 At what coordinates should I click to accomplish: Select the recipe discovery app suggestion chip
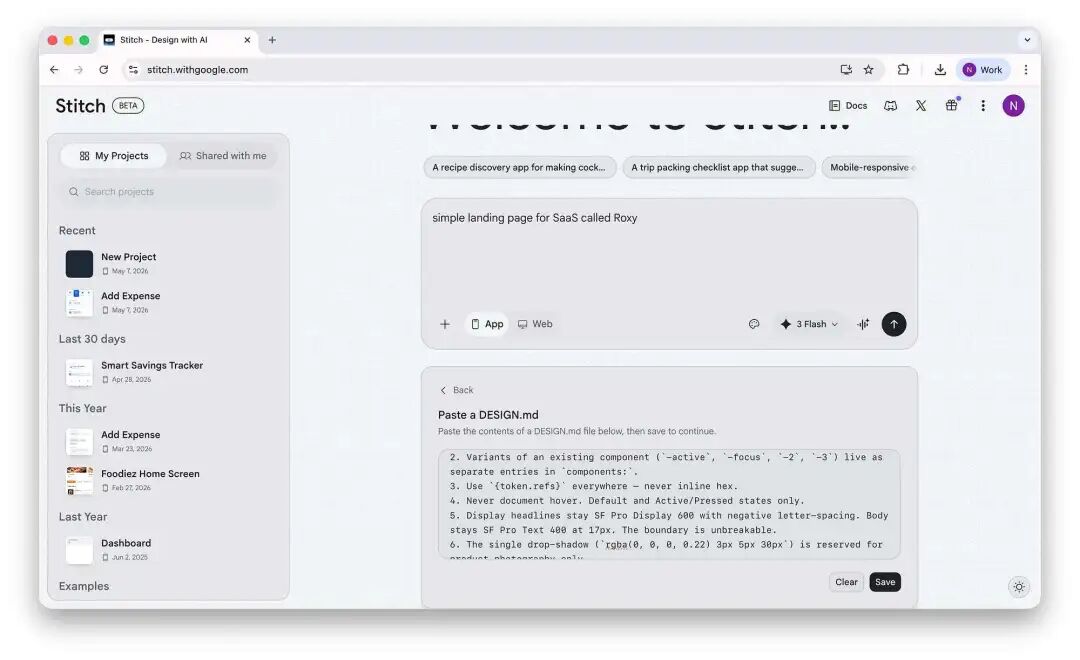pyautogui.click(x=519, y=167)
